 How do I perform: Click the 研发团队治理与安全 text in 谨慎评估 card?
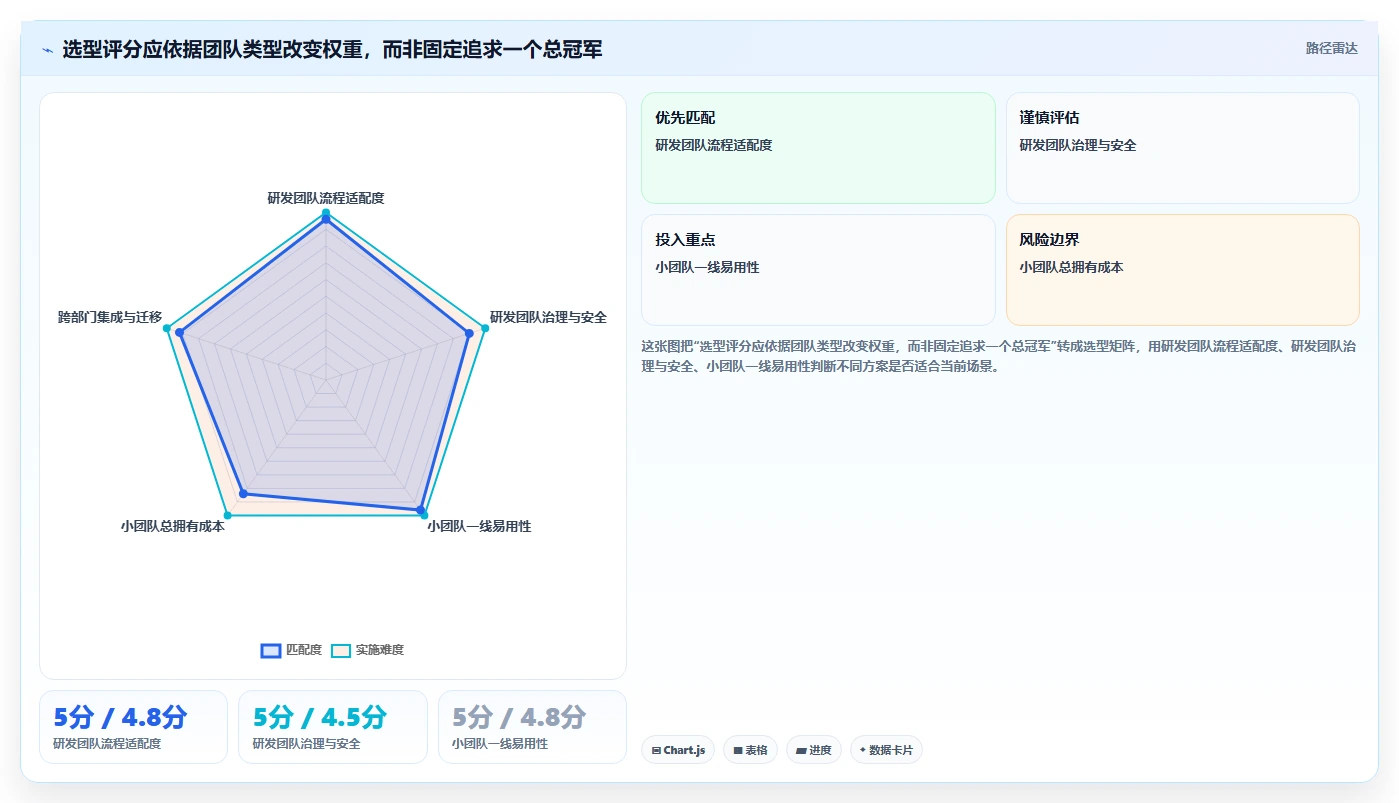pyautogui.click(x=1078, y=145)
